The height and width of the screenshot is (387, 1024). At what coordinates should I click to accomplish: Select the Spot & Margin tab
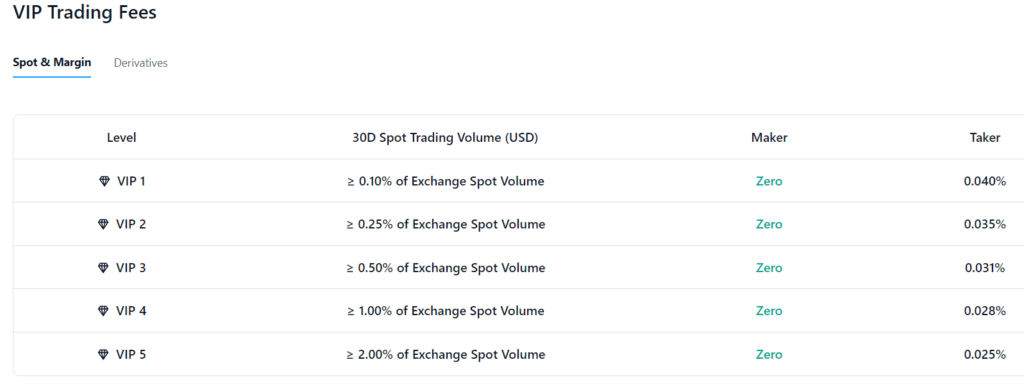pos(52,63)
